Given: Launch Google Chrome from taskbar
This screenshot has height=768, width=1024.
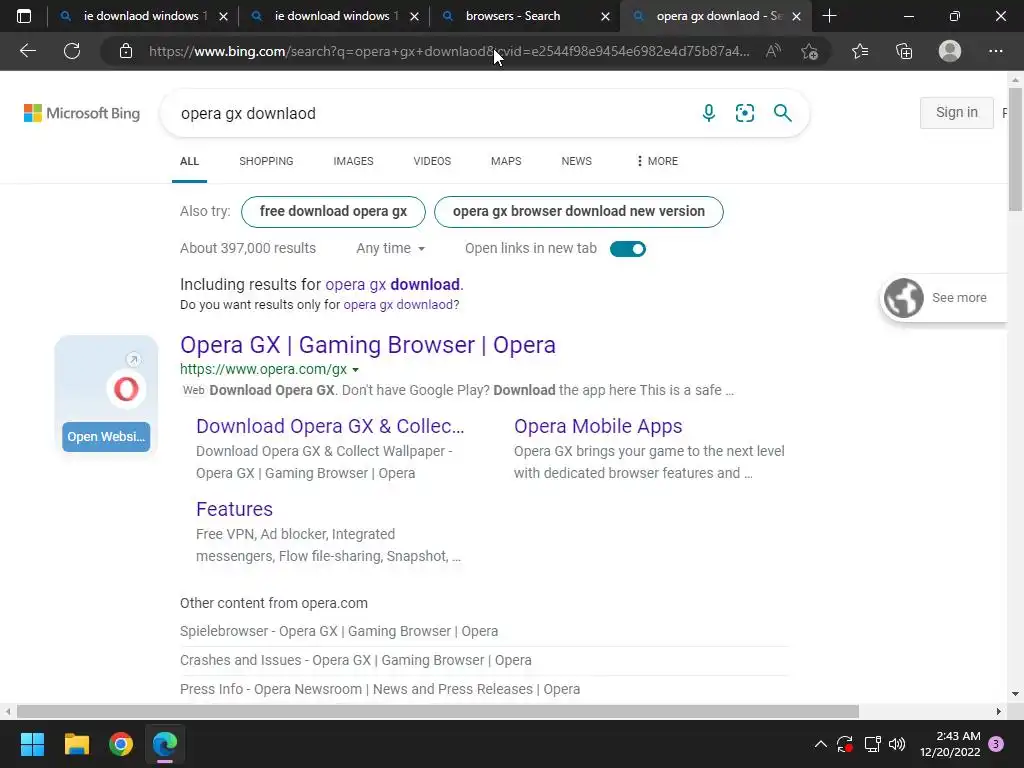Looking at the screenshot, I should [121, 744].
